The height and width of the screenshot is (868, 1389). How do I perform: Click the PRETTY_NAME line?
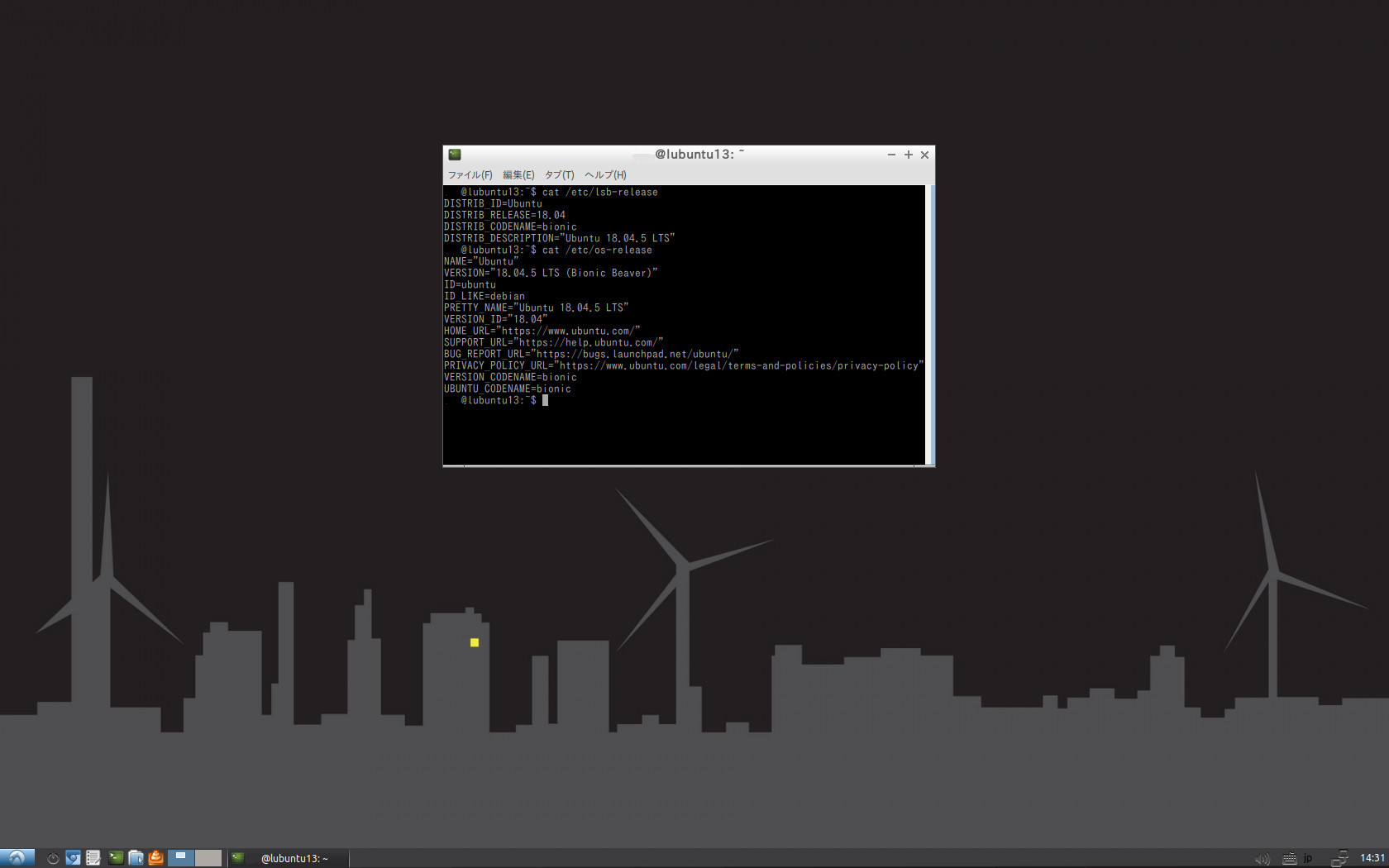(536, 308)
